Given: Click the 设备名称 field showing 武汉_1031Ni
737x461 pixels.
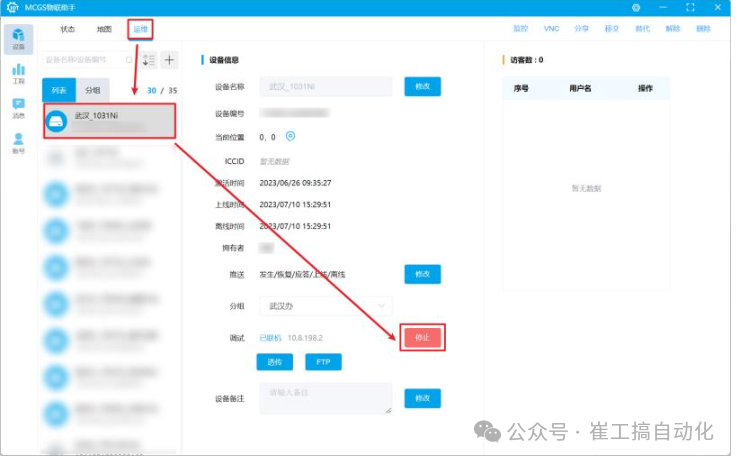Looking at the screenshot, I should [x=326, y=86].
